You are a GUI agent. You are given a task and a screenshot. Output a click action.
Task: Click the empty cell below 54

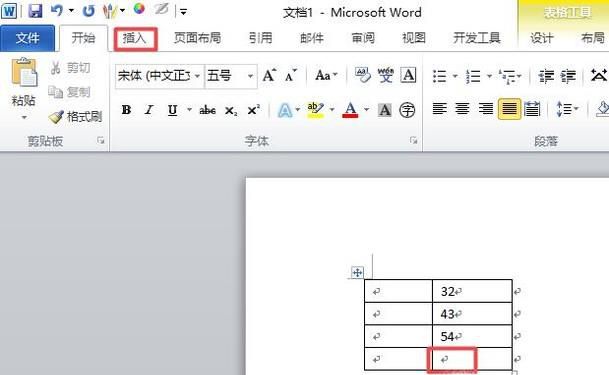472,359
